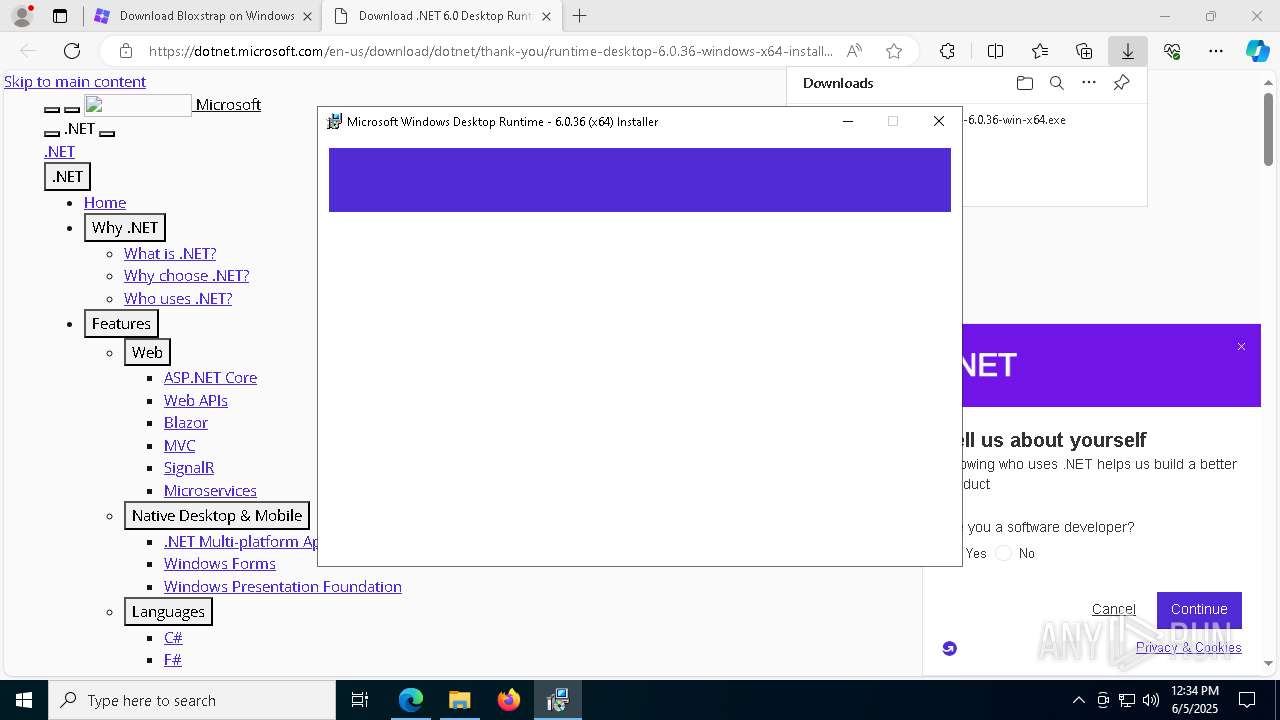This screenshot has height=720, width=1280.
Task: Open the Favorites list icon
Action: point(1040,51)
